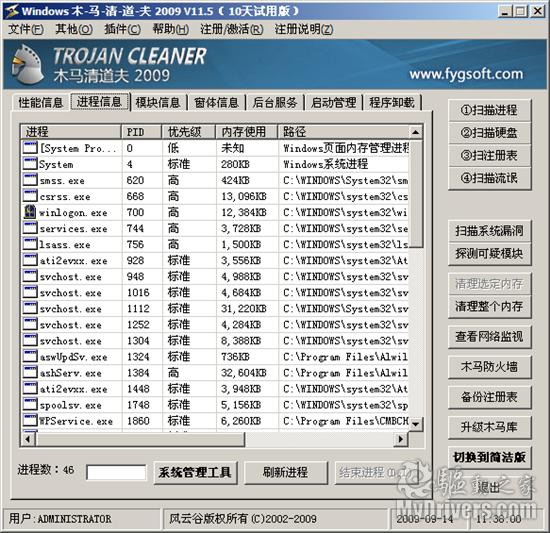This screenshot has height=533, width=550.
Task: Click the horizontal scrollbar thumb of process list
Action: coord(140,439)
